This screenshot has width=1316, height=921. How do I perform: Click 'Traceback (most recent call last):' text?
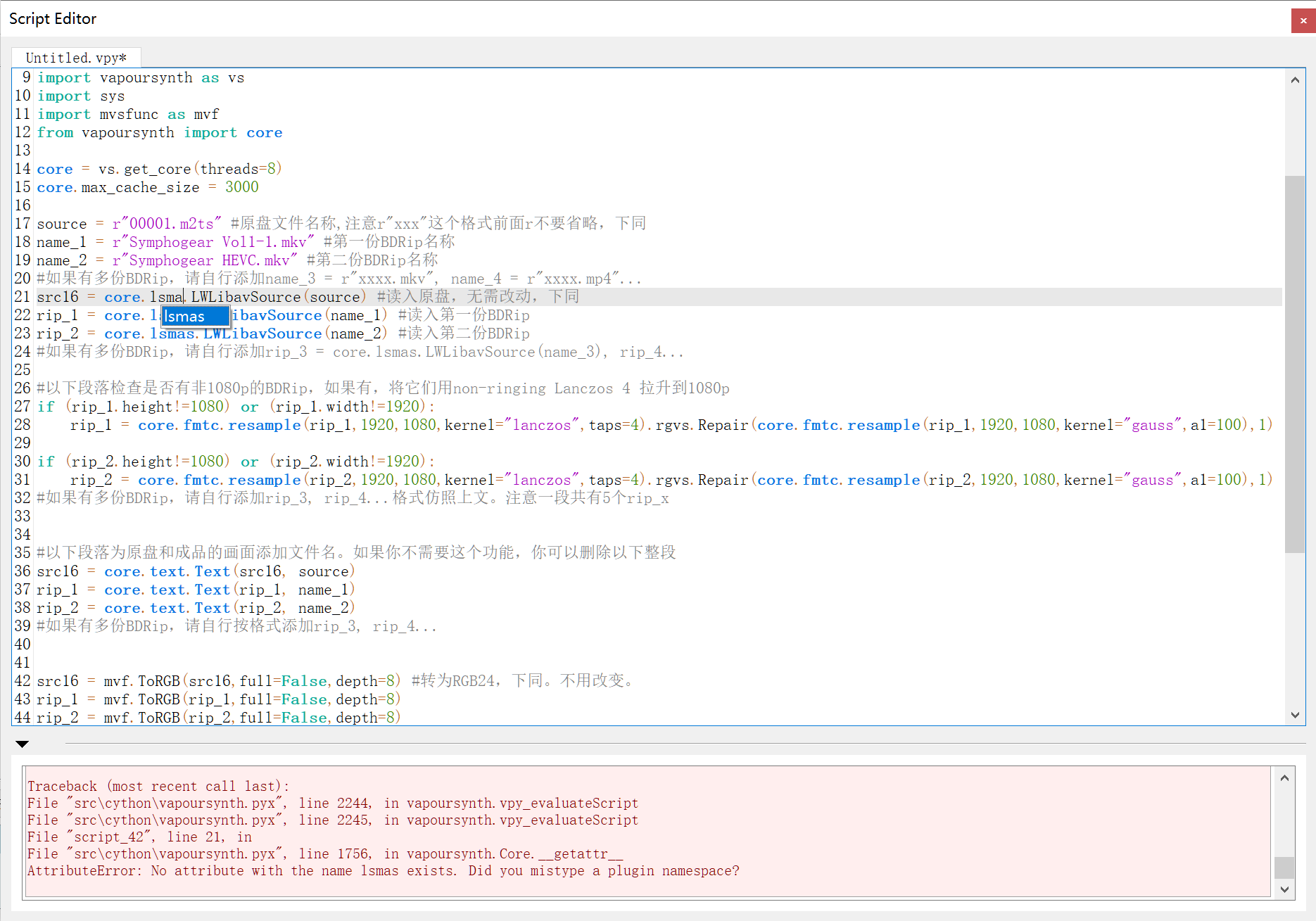158,787
